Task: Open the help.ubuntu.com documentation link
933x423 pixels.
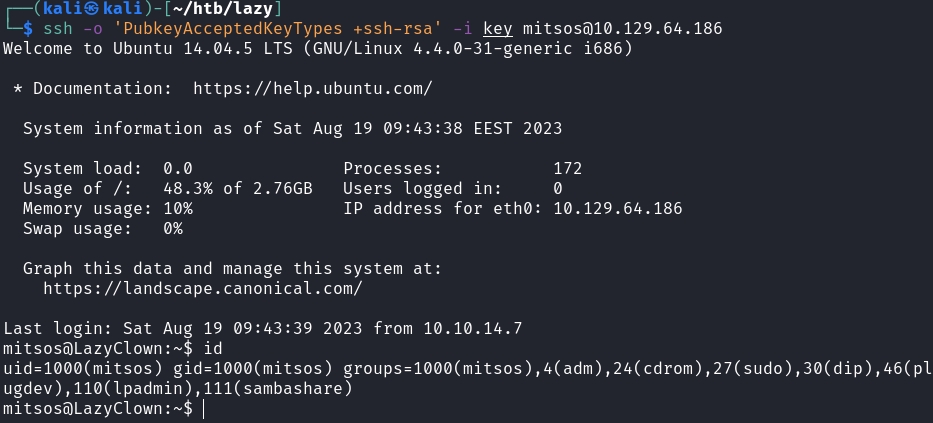Action: pyautogui.click(x=312, y=88)
